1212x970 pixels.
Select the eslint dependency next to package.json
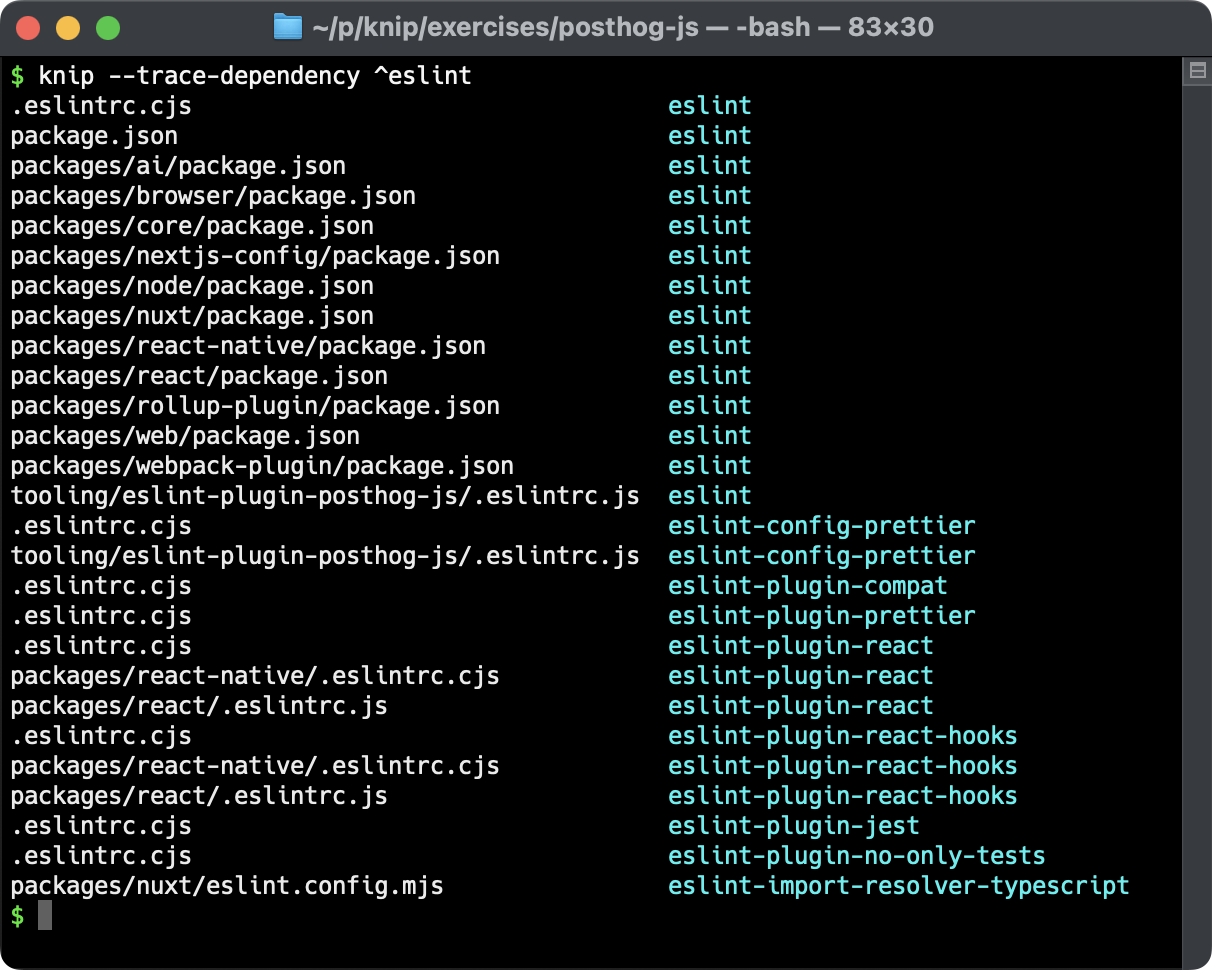click(x=709, y=135)
